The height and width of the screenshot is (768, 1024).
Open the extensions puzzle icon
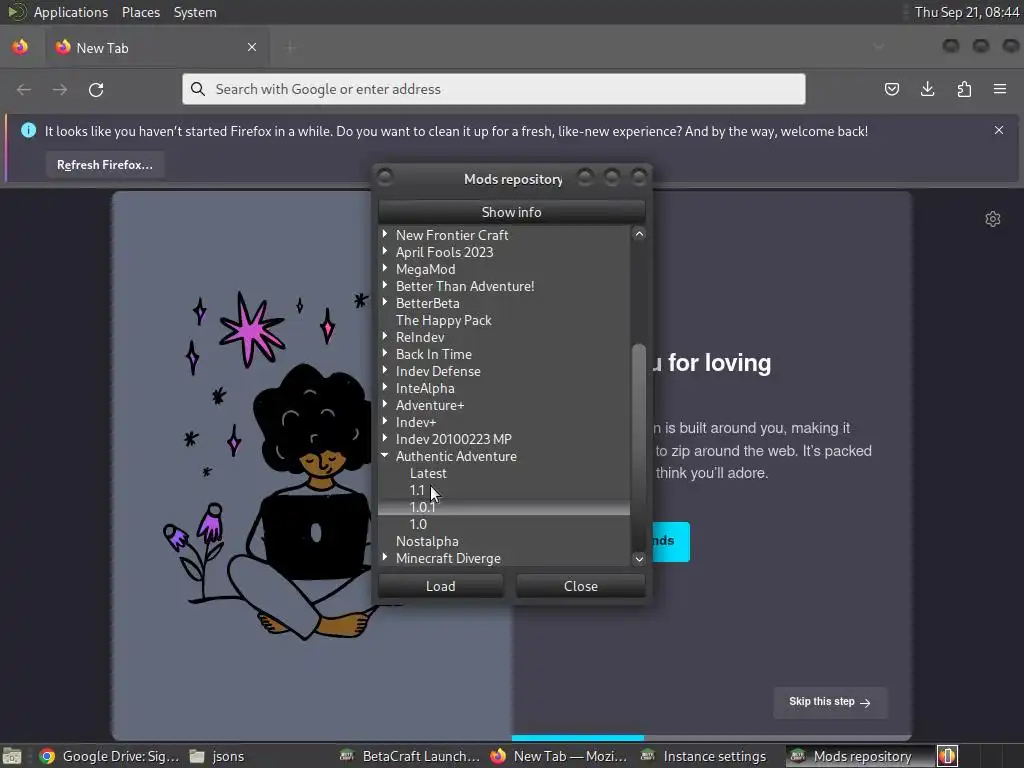click(x=964, y=89)
